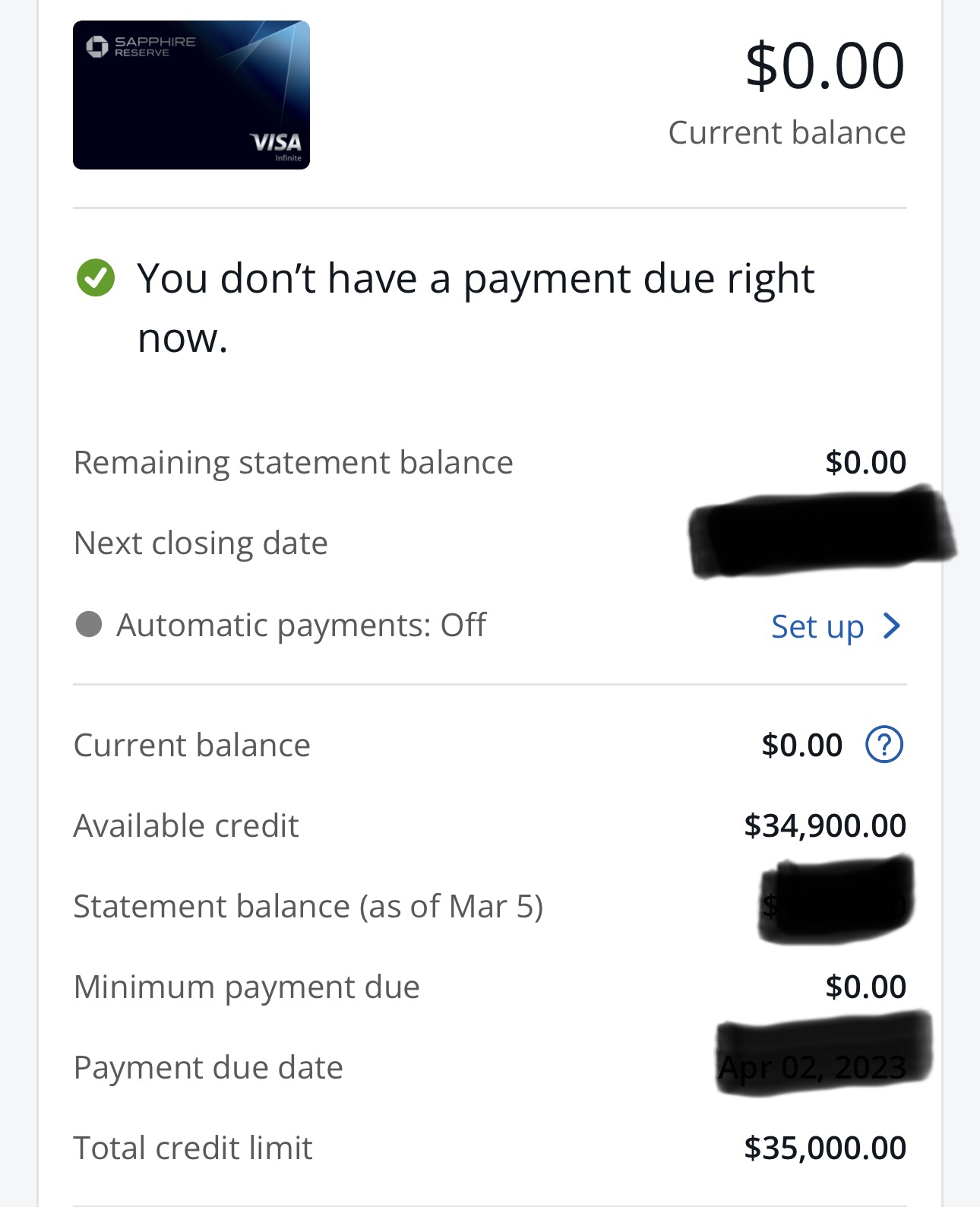This screenshot has width=980, height=1207.
Task: Expand the Remaining statement balance row
Action: [292, 462]
